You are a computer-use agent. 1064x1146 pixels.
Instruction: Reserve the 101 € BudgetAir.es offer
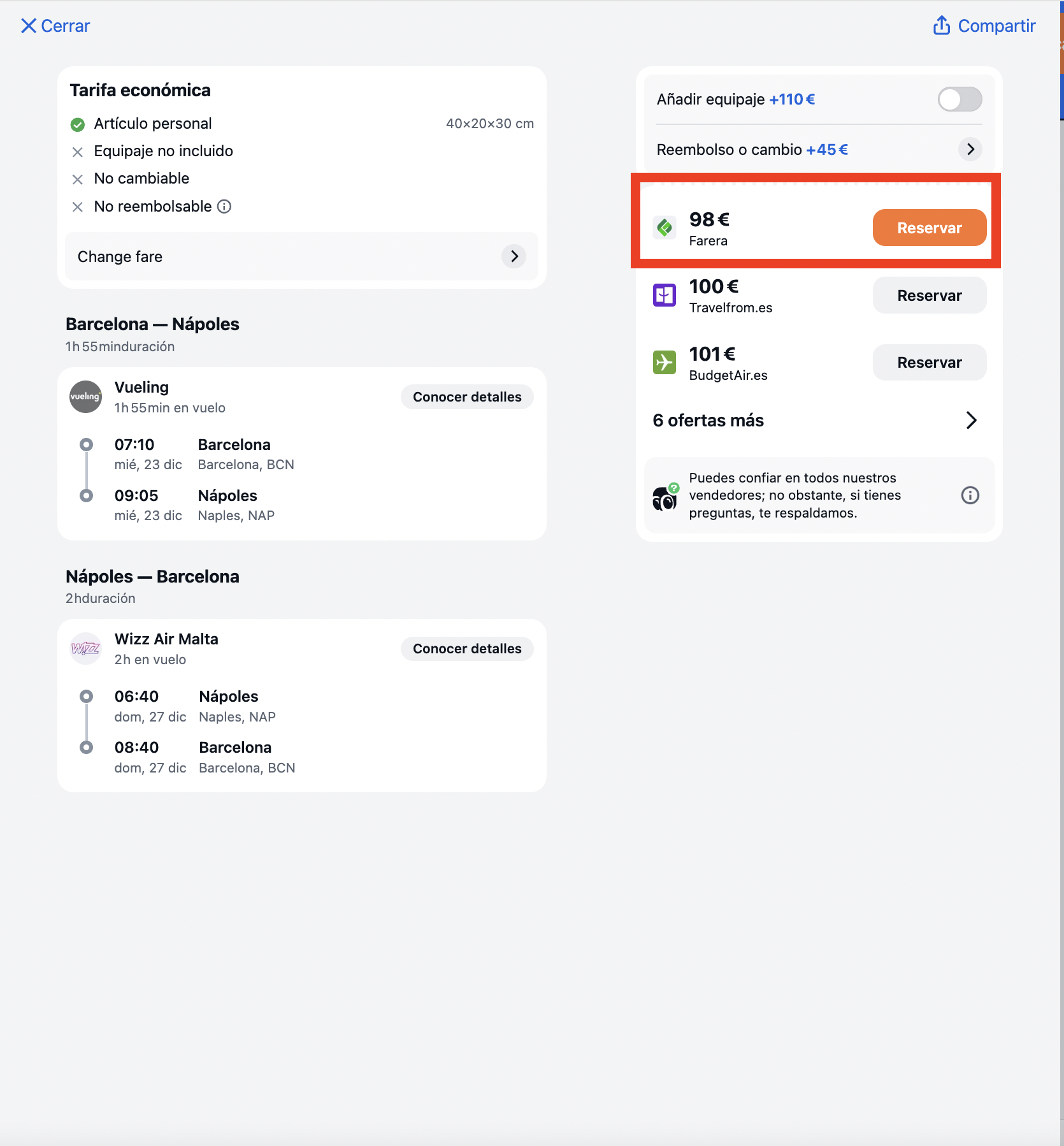[930, 363]
